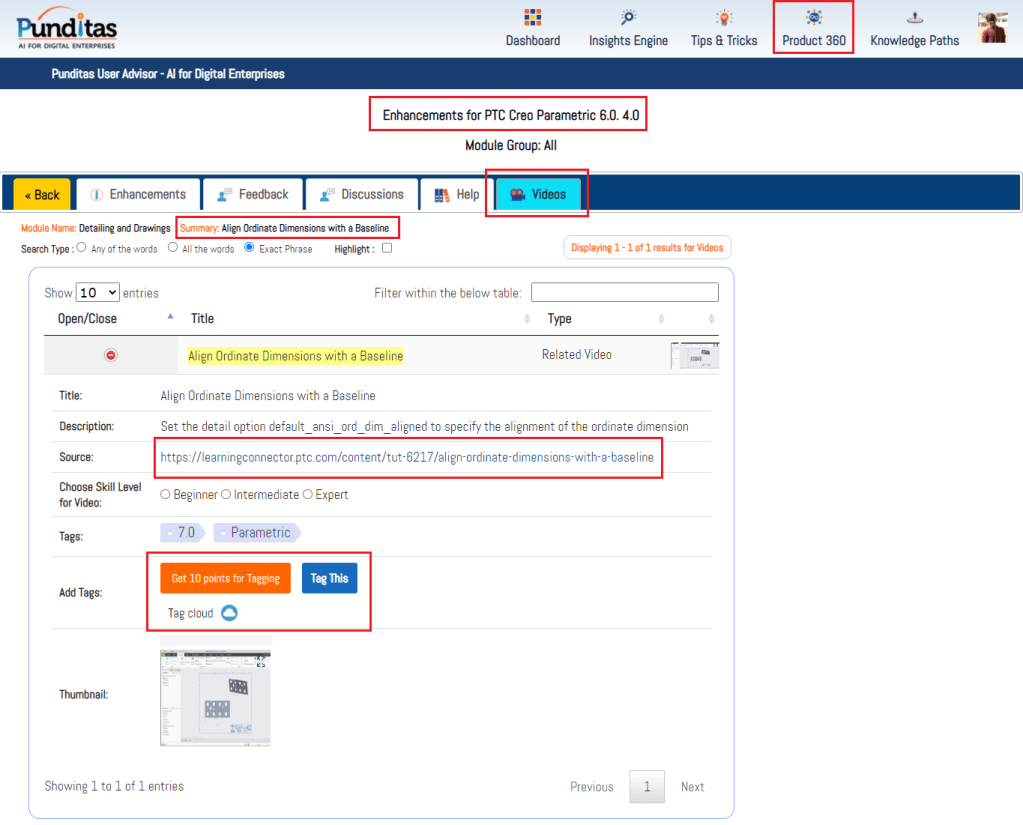The image size is (1023, 825).
Task: Select the Expert skill level option
Action: point(309,495)
